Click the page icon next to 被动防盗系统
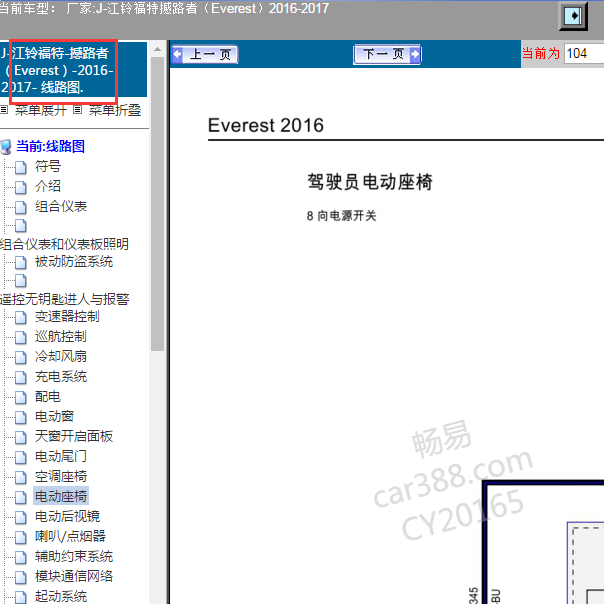Viewport: 604px width, 604px height. (x=21, y=263)
